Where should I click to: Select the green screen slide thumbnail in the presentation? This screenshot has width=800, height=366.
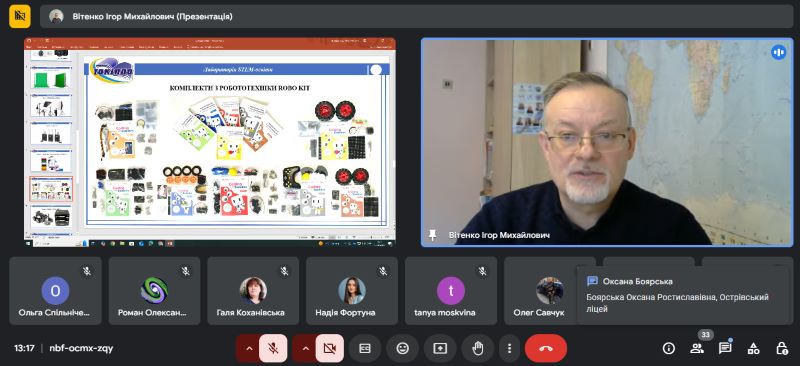(x=51, y=79)
